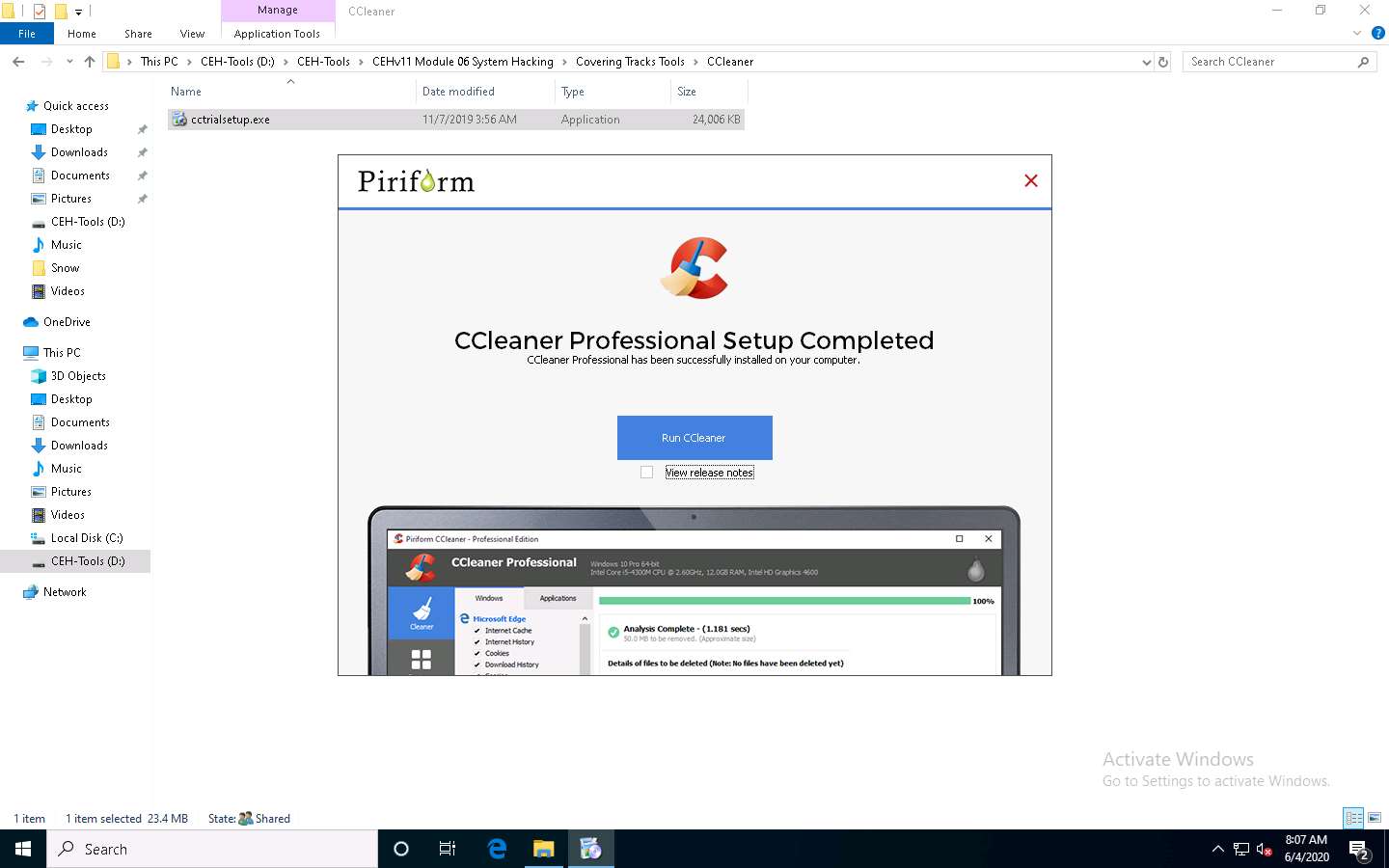Screen dimensions: 1389x868
Task: Expand the chevron after This PC in breadcrumb
Action: point(189,62)
